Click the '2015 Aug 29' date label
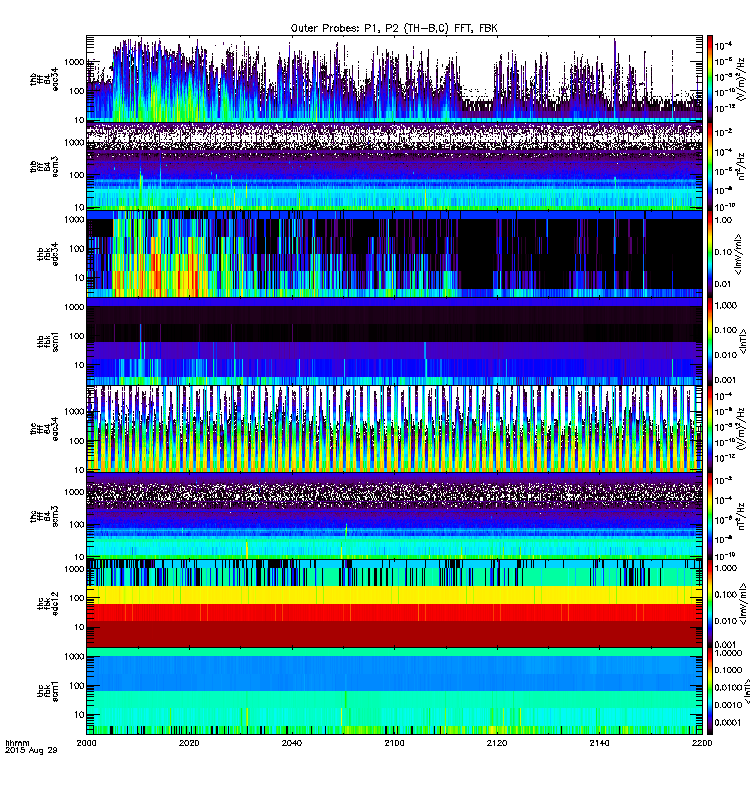750x800 pixels. click(x=31, y=751)
